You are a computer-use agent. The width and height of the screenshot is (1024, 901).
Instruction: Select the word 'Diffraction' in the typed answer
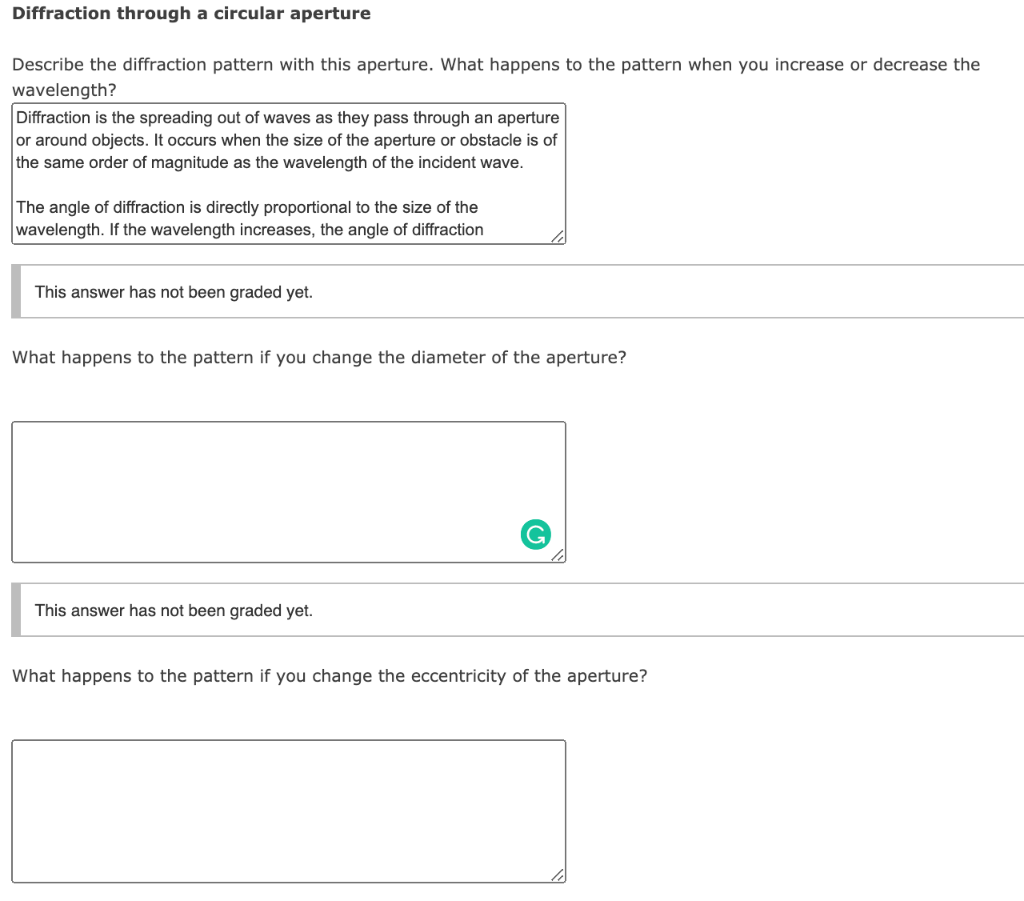(x=48, y=117)
